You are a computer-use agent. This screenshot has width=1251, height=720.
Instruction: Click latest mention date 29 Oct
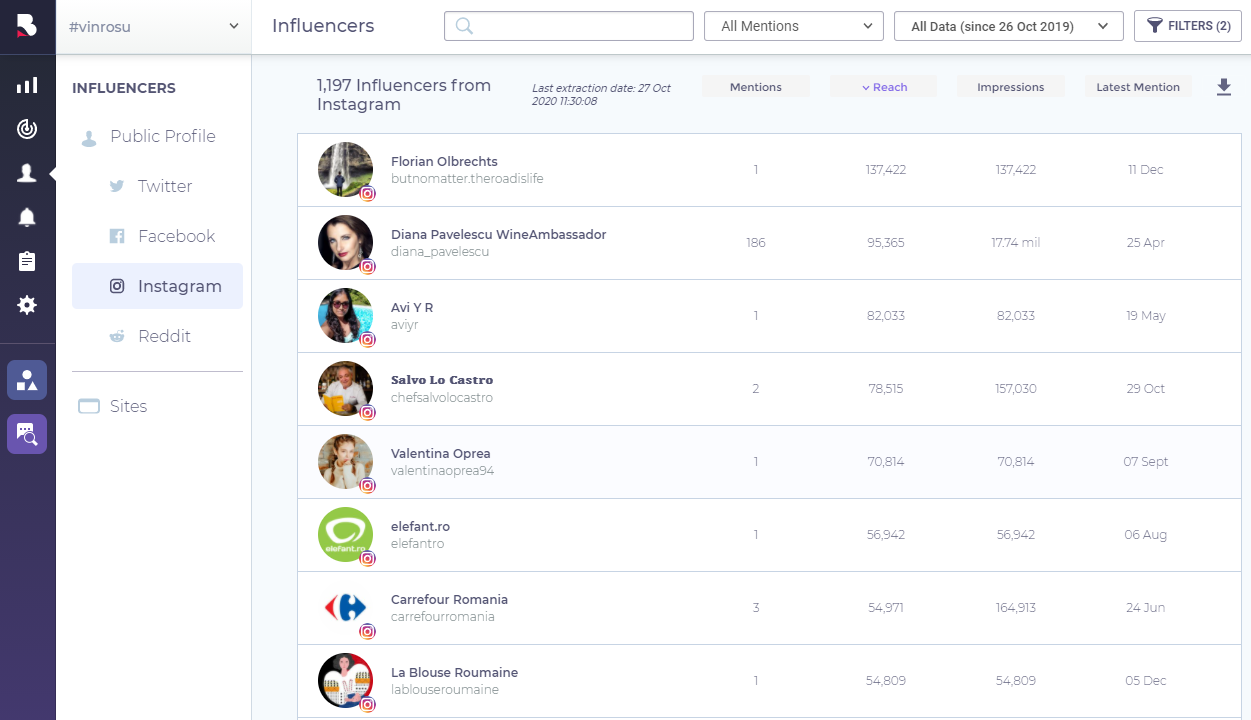[x=1146, y=388]
